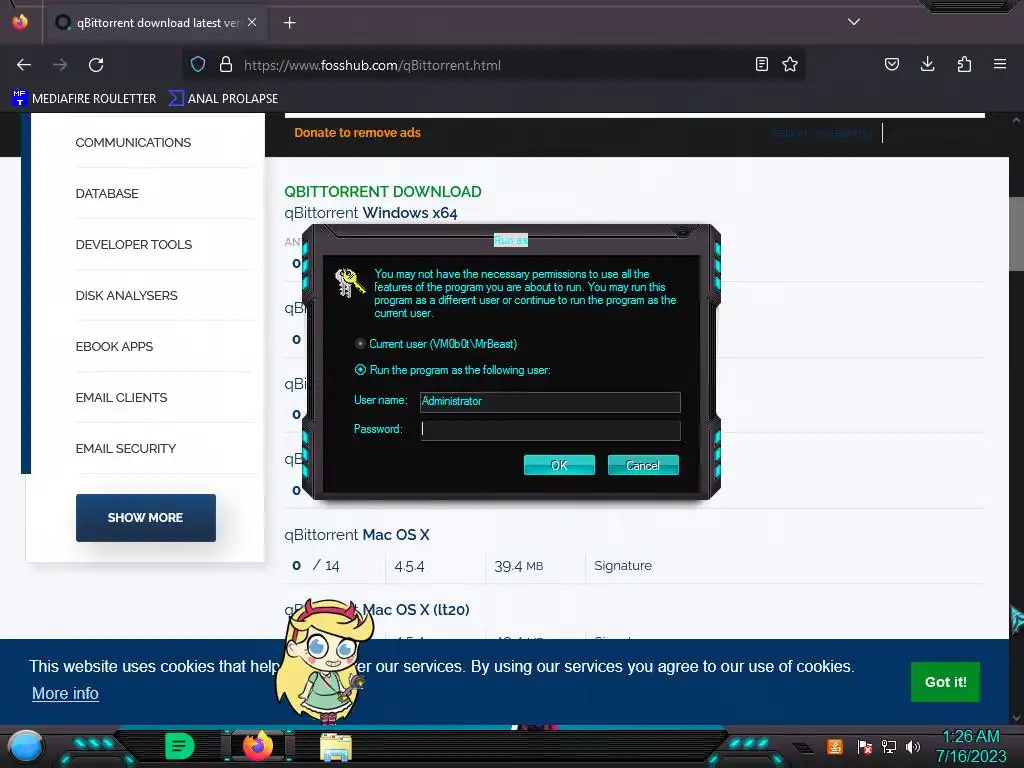The height and width of the screenshot is (768, 1024).
Task: Open the Pocket save icon
Action: tap(891, 64)
